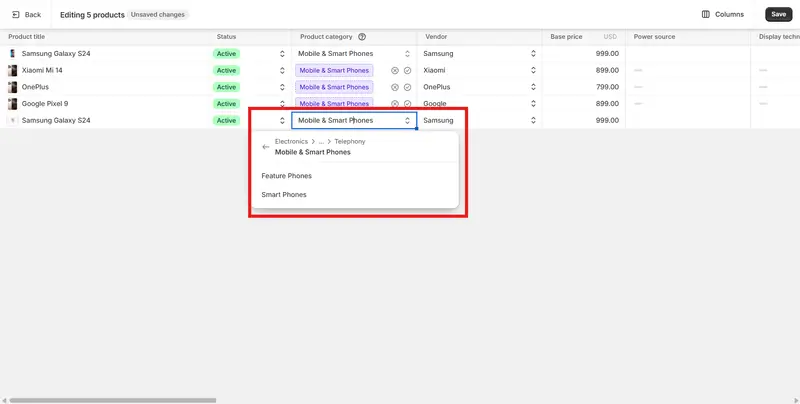The width and height of the screenshot is (800, 404).
Task: Click the Vendor column header
Action: click(x=436, y=37)
